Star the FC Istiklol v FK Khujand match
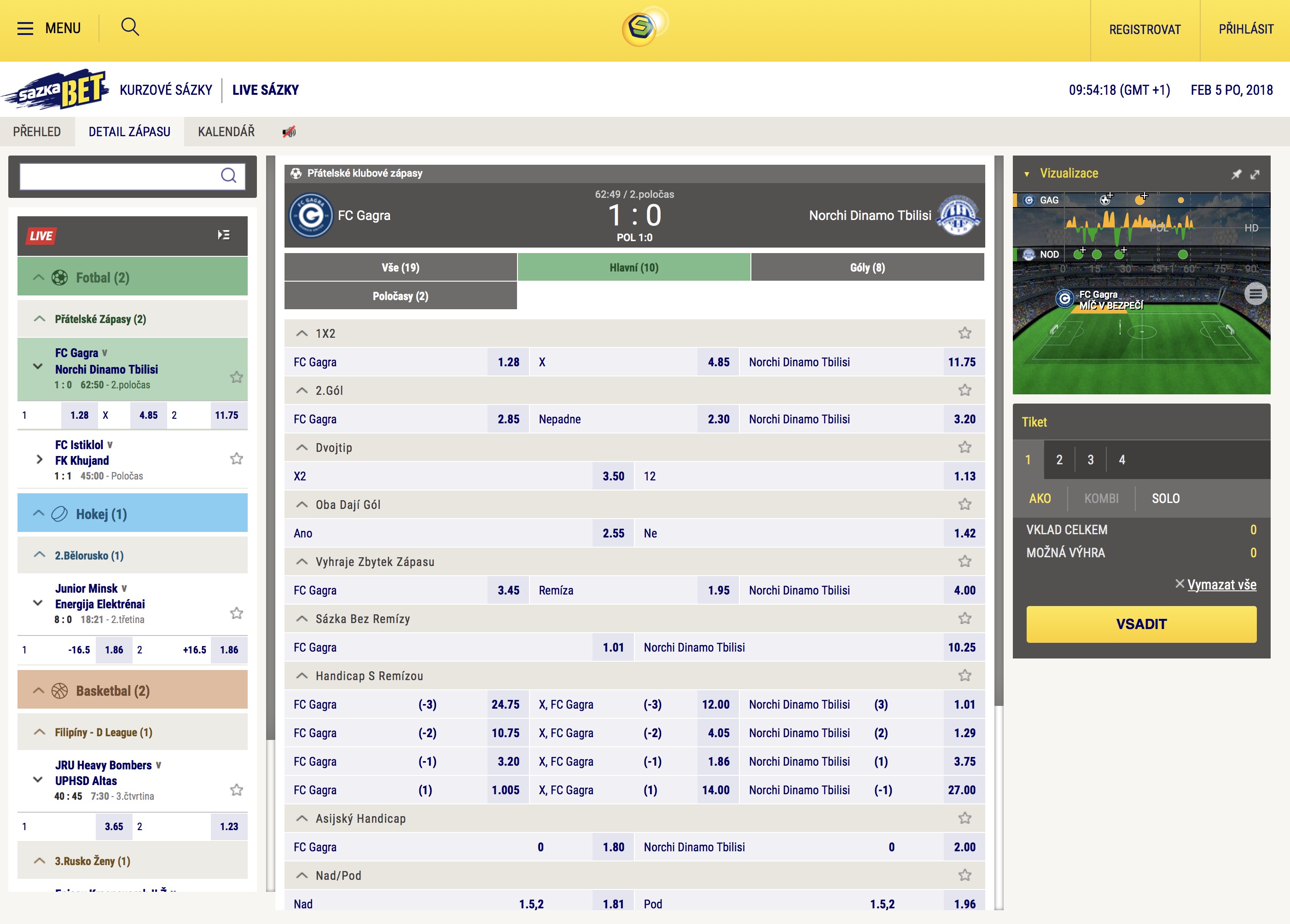 pos(237,459)
